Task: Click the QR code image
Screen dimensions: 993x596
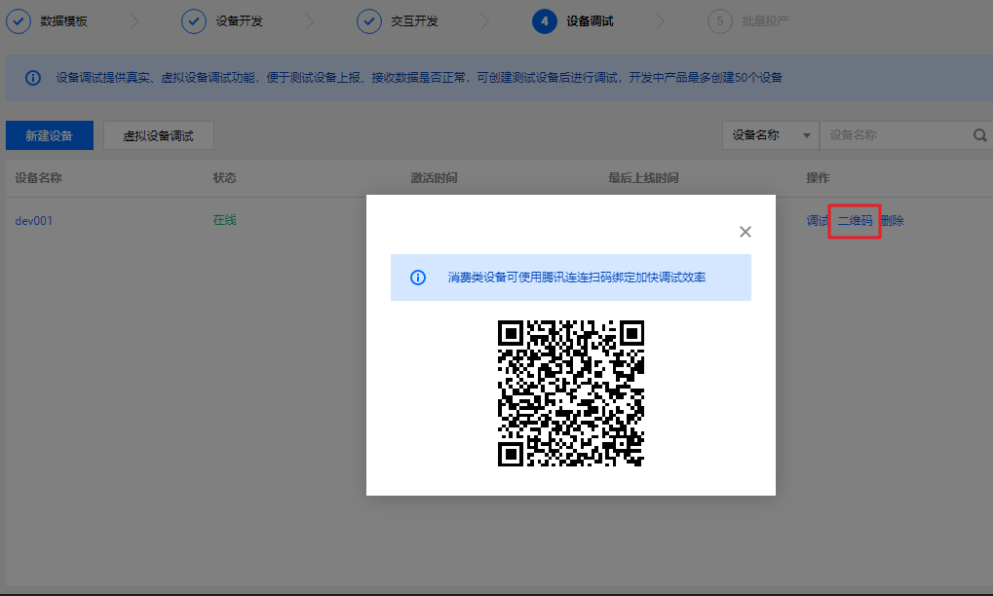Action: pos(571,393)
